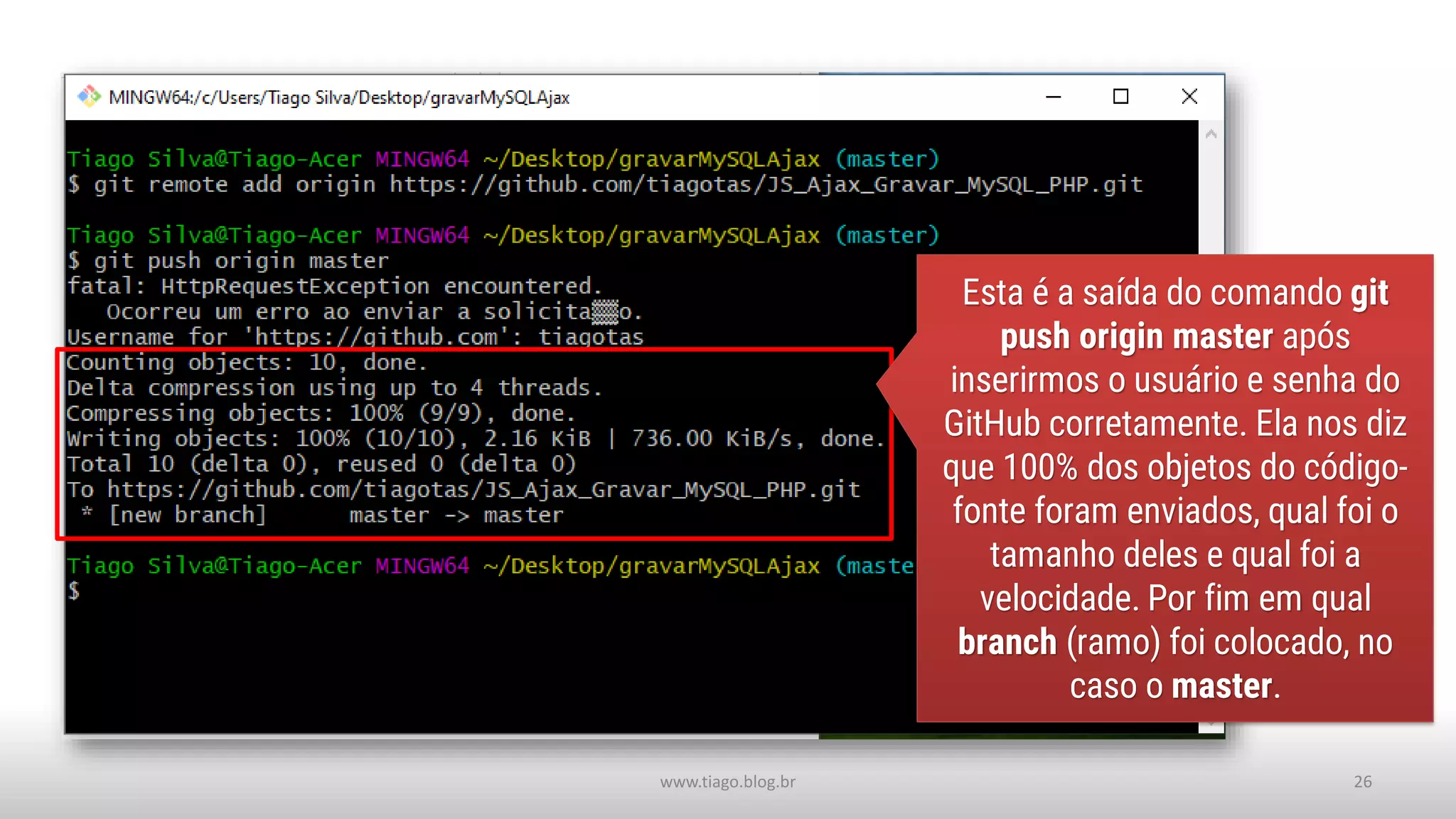Click 'fatal: HttpRequestException encountered.' line
This screenshot has height=819, width=1456.
coord(335,286)
